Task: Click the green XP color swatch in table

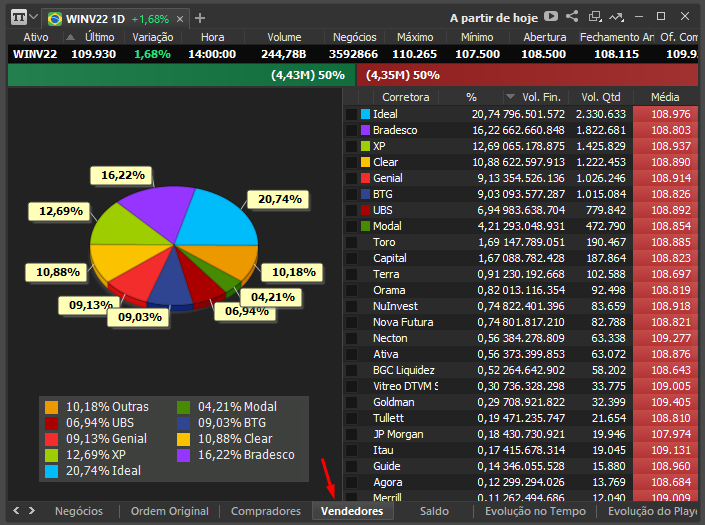Action: tap(365, 146)
